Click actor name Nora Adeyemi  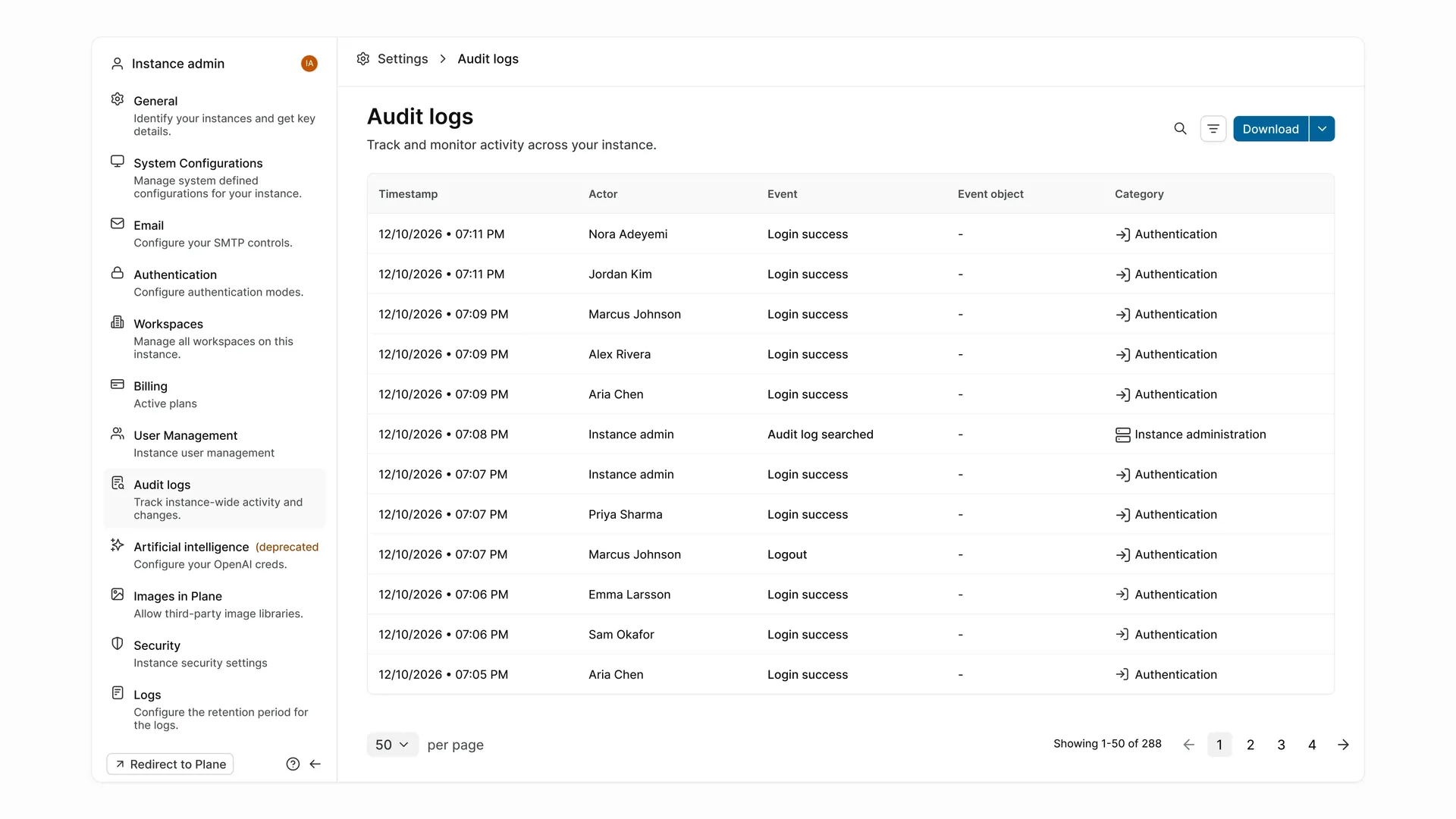point(628,234)
